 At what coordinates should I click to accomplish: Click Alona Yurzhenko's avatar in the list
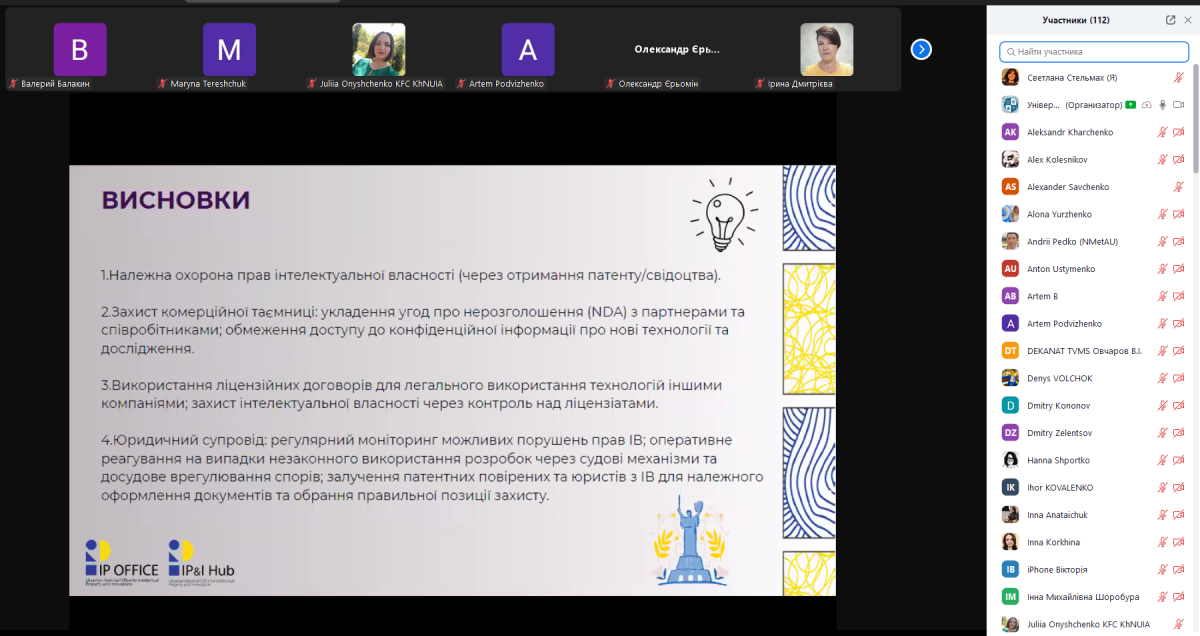pyautogui.click(x=1010, y=214)
